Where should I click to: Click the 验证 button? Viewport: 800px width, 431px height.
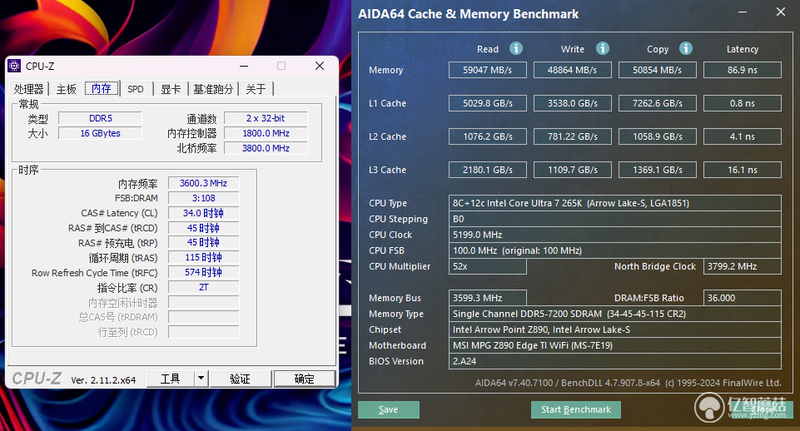pyautogui.click(x=240, y=378)
